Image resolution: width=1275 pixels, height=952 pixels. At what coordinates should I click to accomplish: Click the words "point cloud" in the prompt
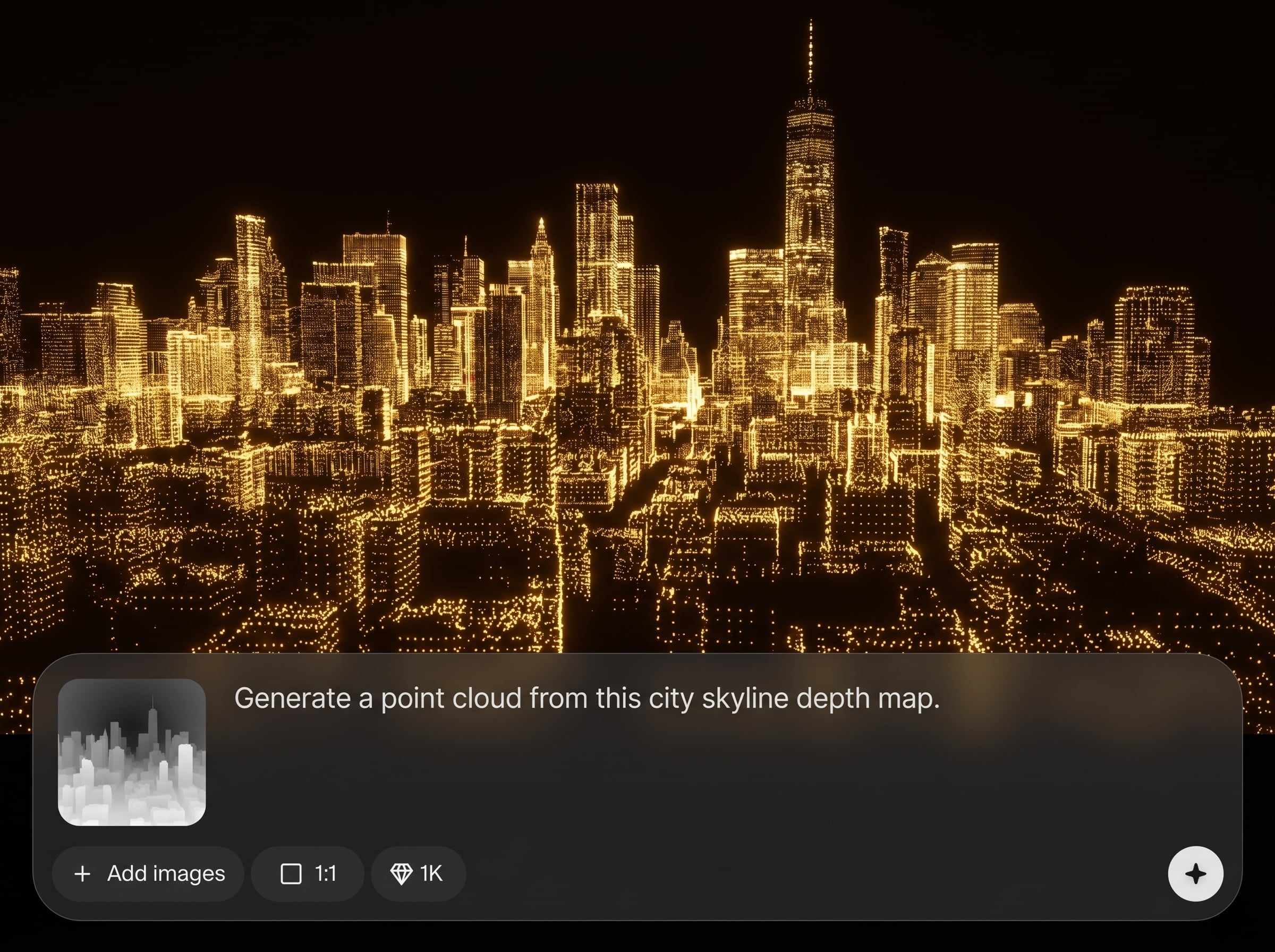(451, 699)
